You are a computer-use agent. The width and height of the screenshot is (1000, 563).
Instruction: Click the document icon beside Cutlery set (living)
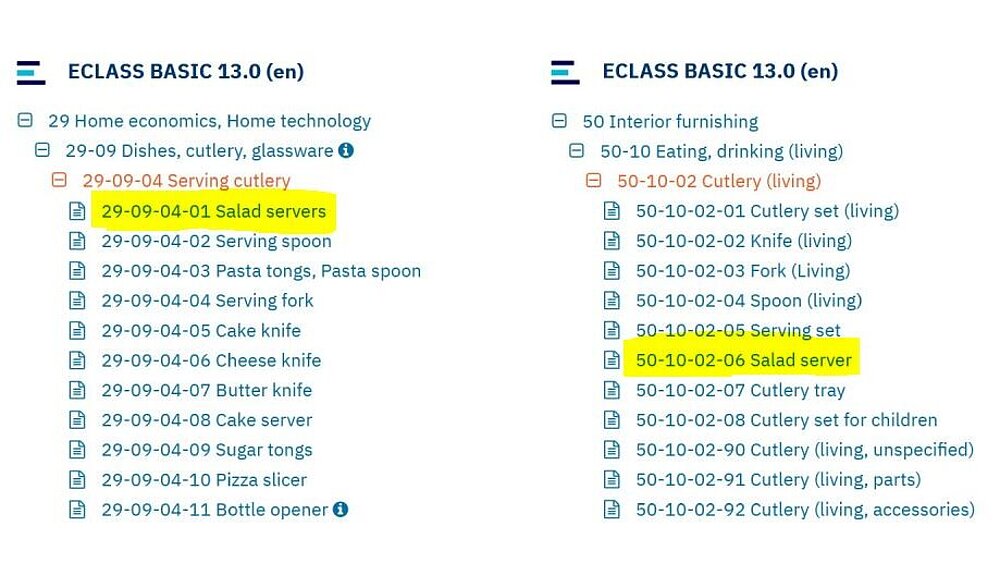611,211
